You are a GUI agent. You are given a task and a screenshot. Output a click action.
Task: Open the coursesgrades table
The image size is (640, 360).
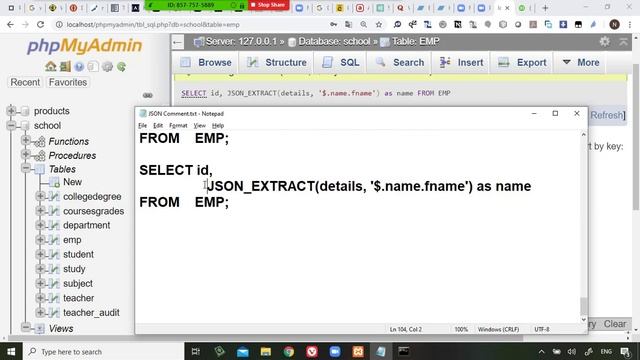point(93,211)
